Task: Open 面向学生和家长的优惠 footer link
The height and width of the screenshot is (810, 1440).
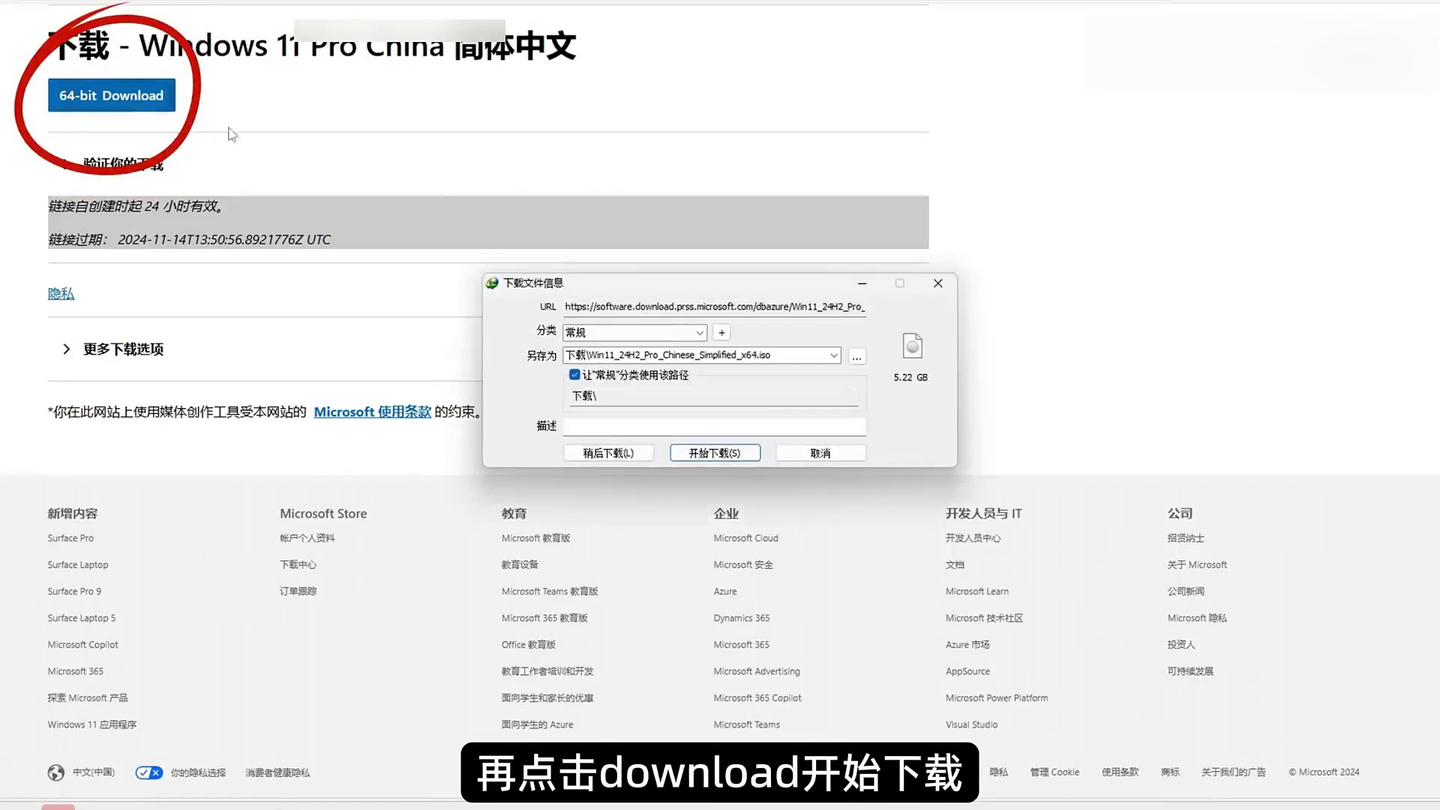Action: (548, 698)
